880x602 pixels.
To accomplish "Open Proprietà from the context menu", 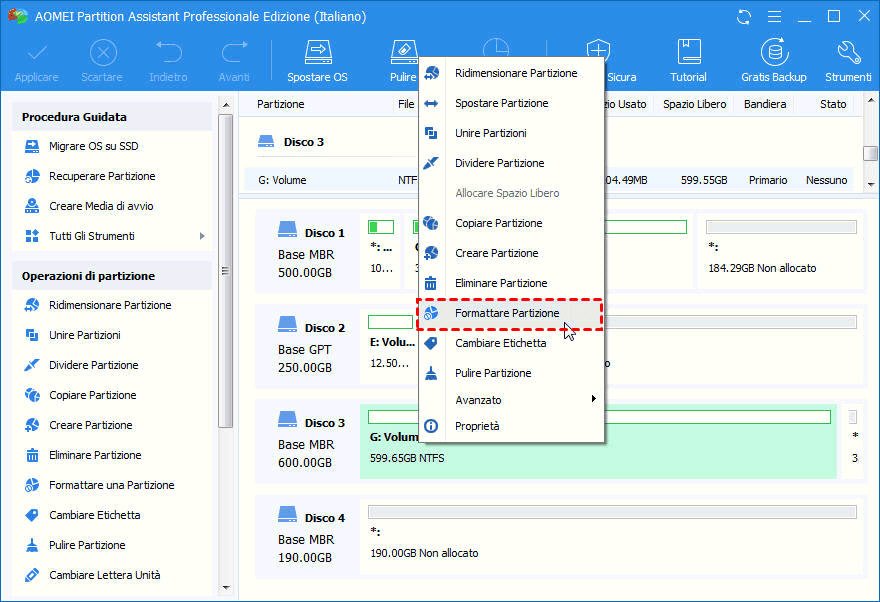I will click(479, 425).
